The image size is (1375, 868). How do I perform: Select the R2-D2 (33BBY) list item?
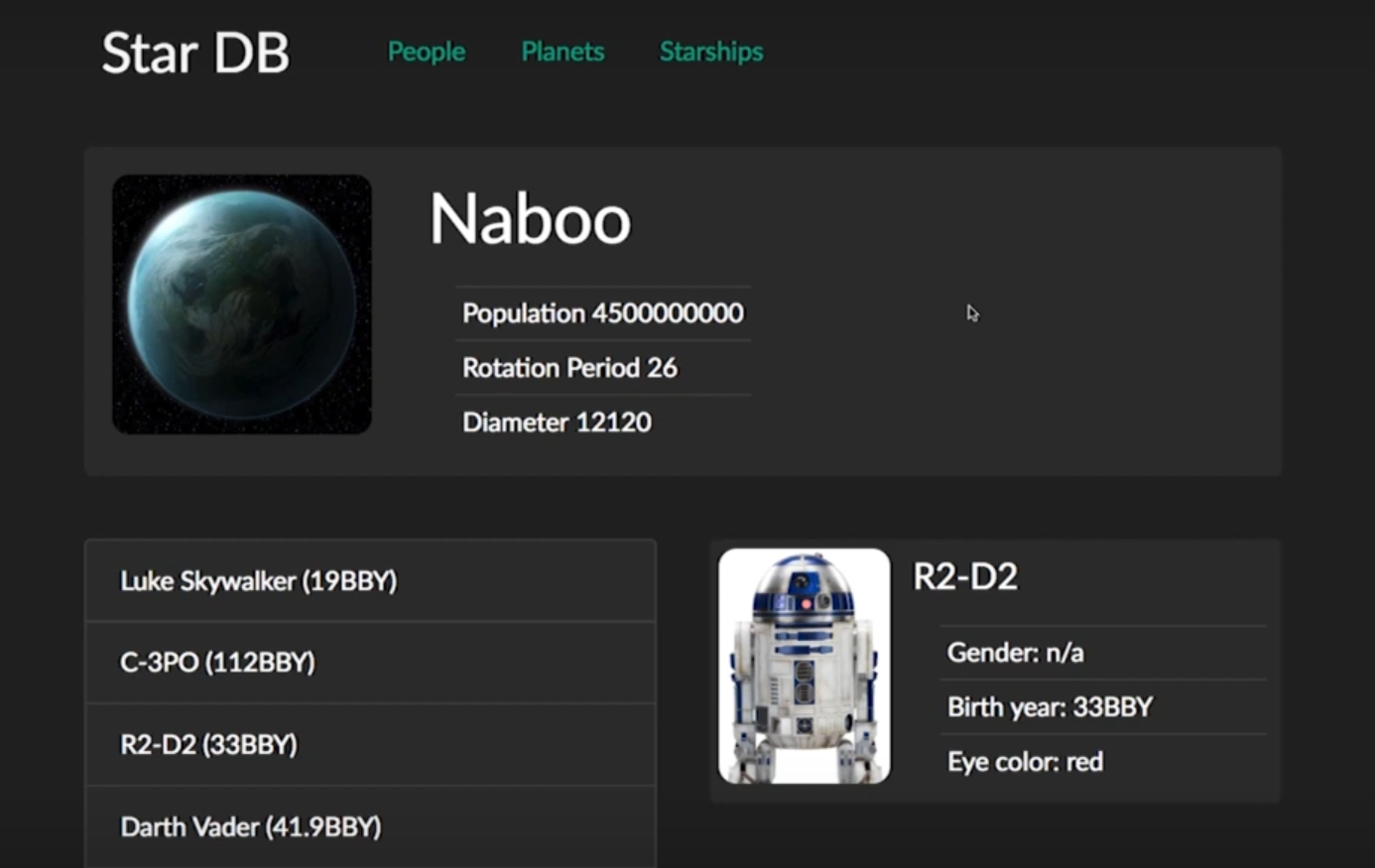pyautogui.click(x=208, y=745)
